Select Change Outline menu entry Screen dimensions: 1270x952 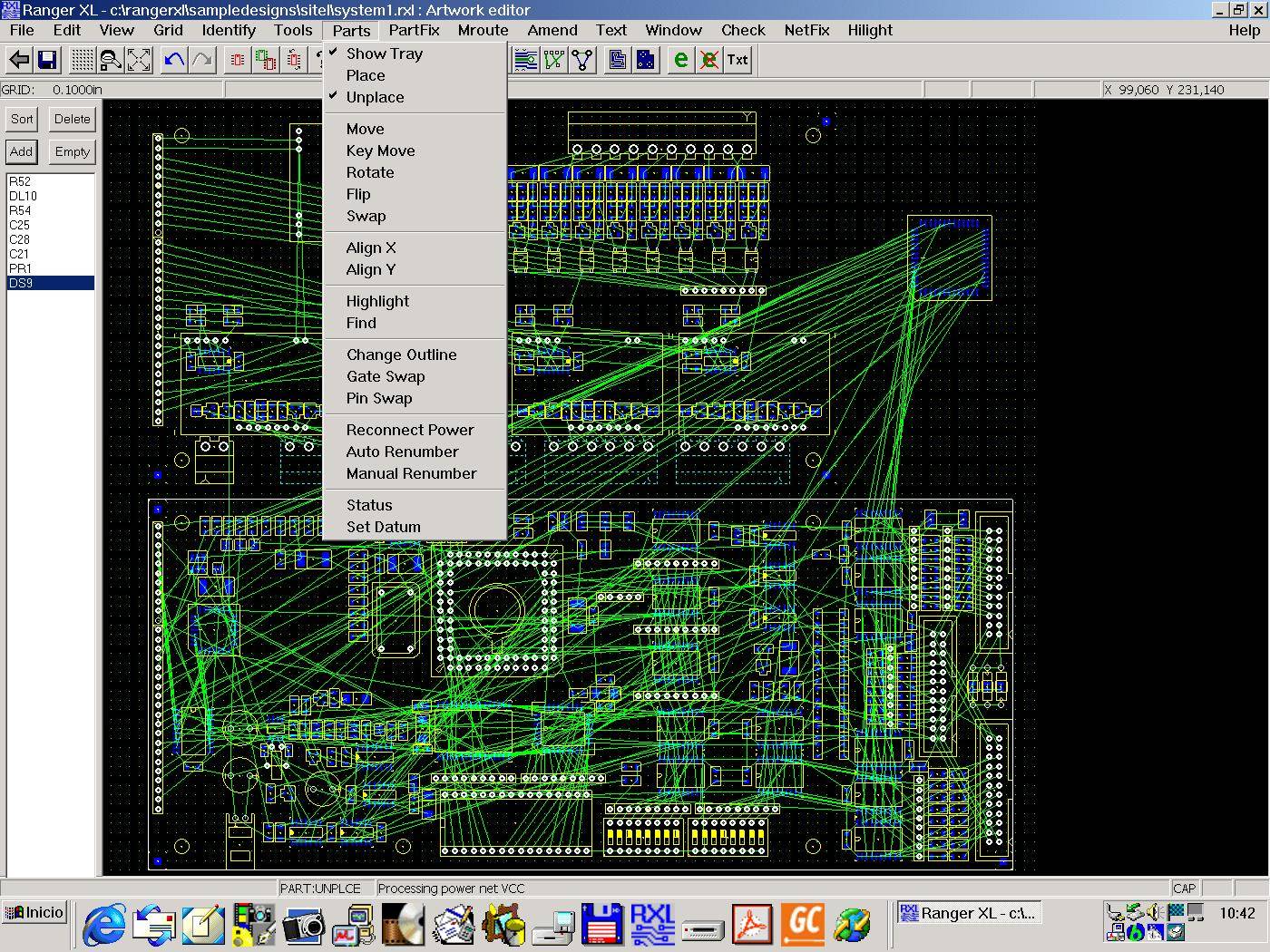(x=415, y=355)
